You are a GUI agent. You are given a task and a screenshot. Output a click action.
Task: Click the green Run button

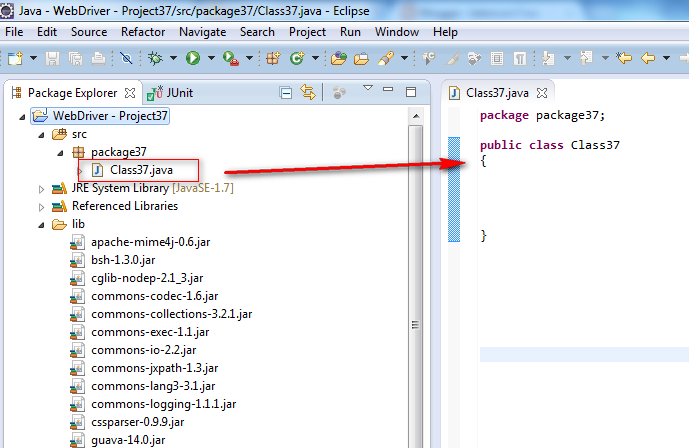(x=193, y=58)
